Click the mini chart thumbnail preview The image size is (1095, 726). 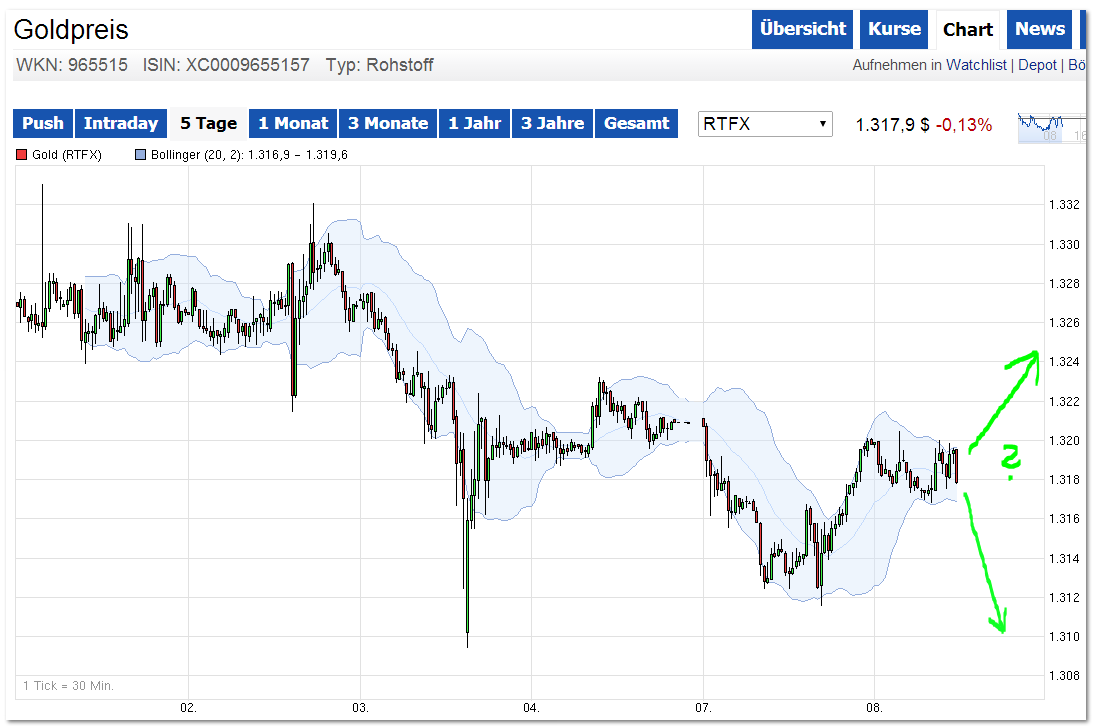(x=1051, y=126)
